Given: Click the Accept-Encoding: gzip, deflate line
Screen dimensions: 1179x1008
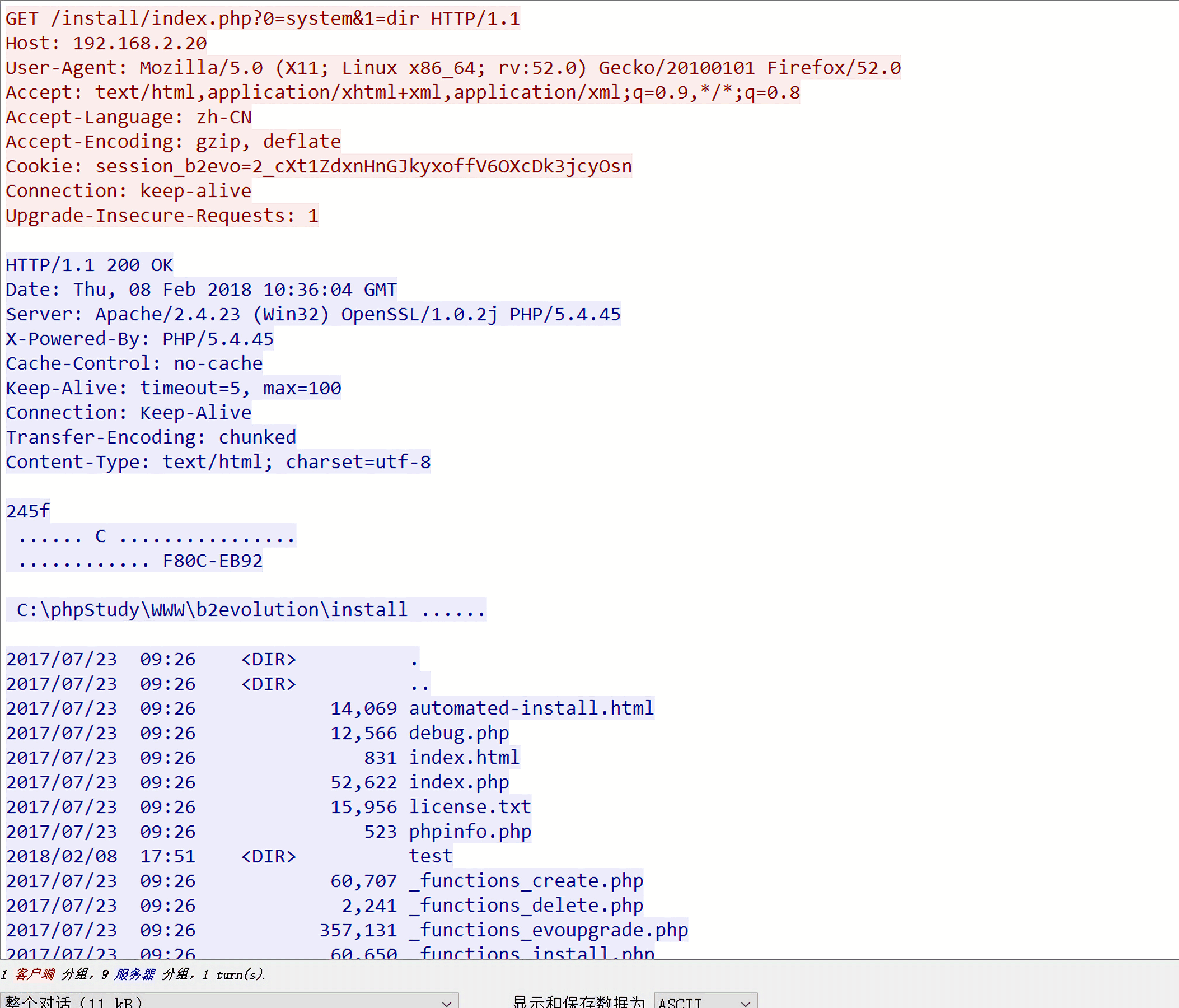Looking at the screenshot, I should pyautogui.click(x=174, y=141).
